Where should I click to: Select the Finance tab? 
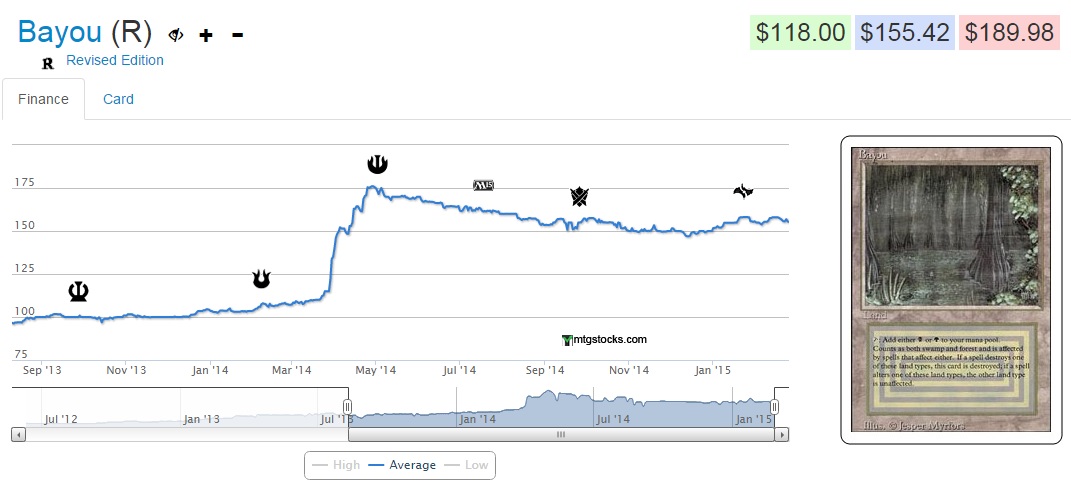click(43, 99)
